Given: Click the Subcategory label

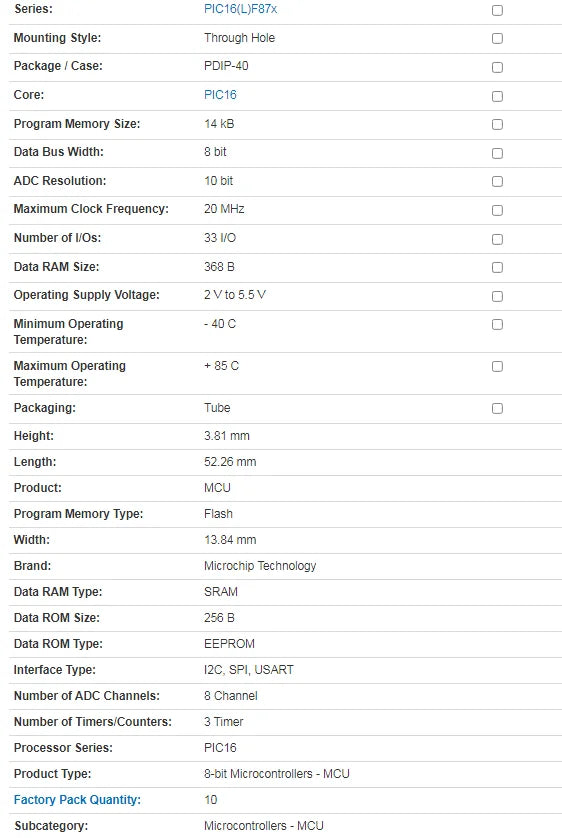Looking at the screenshot, I should [51, 826].
